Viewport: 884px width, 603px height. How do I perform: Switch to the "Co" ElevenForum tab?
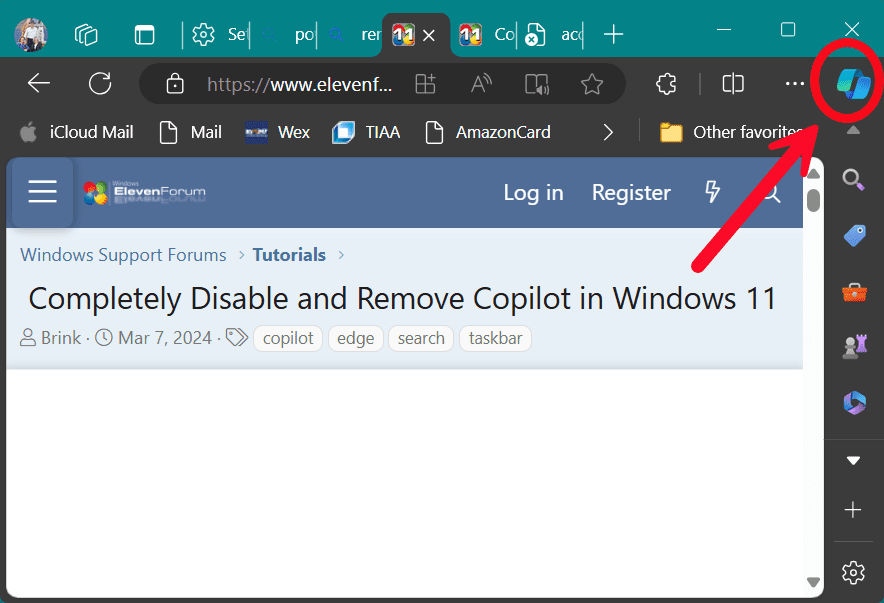[487, 34]
